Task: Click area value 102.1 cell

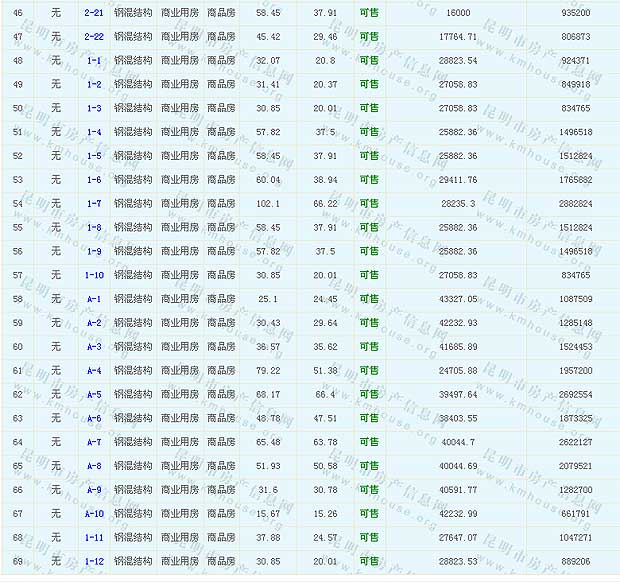Action: 268,204
